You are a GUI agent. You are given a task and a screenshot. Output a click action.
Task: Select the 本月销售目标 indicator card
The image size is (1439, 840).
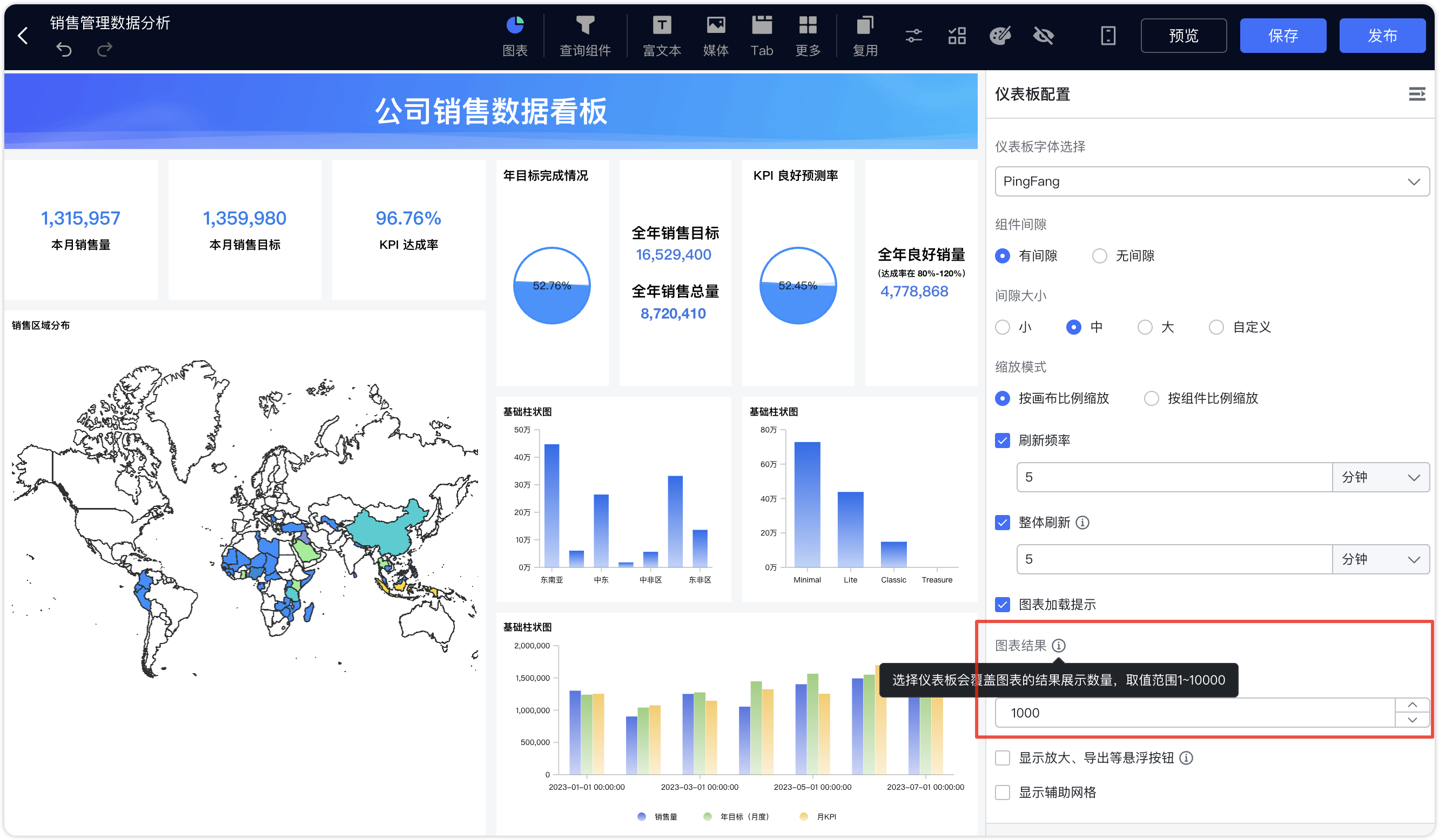click(244, 229)
